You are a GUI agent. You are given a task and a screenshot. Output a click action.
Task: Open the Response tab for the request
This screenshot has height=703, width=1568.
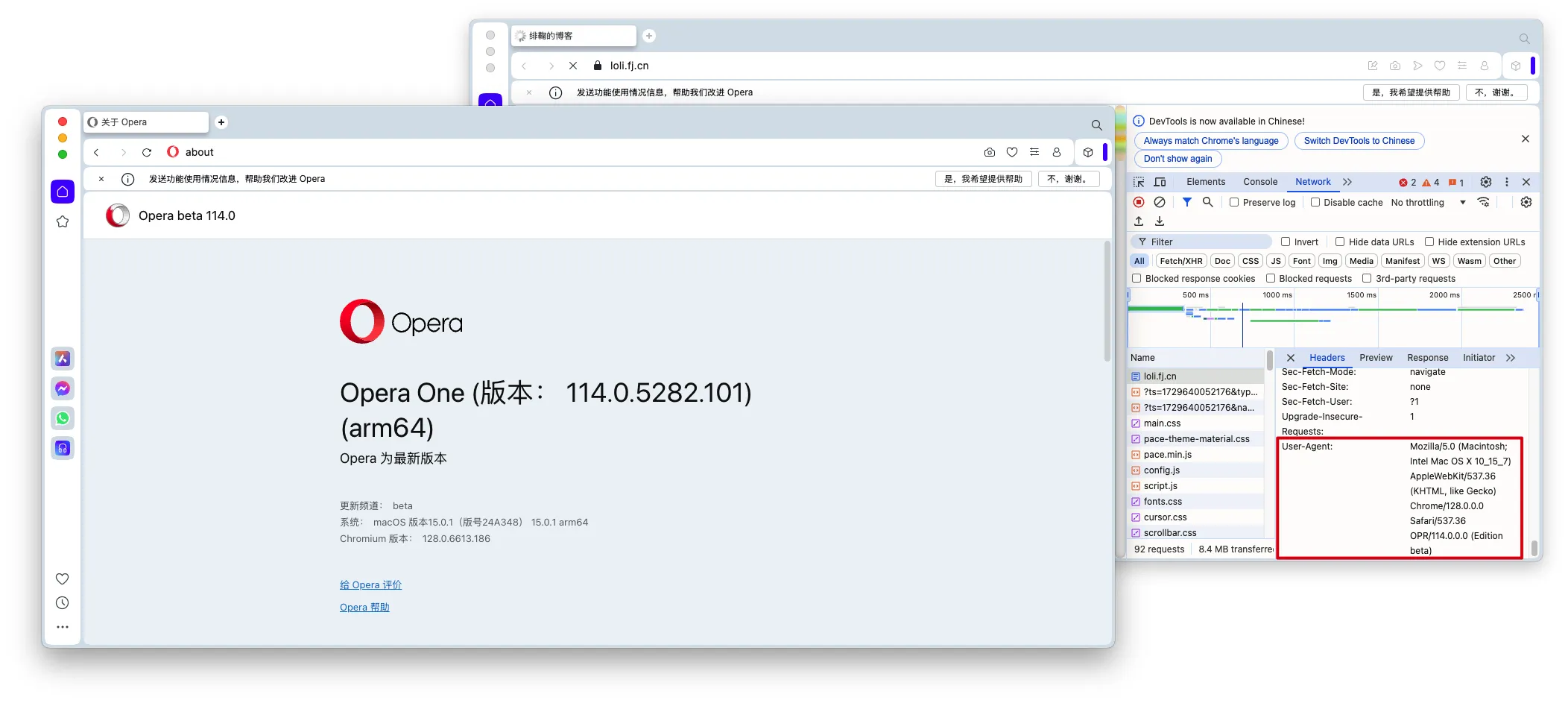tap(1428, 358)
